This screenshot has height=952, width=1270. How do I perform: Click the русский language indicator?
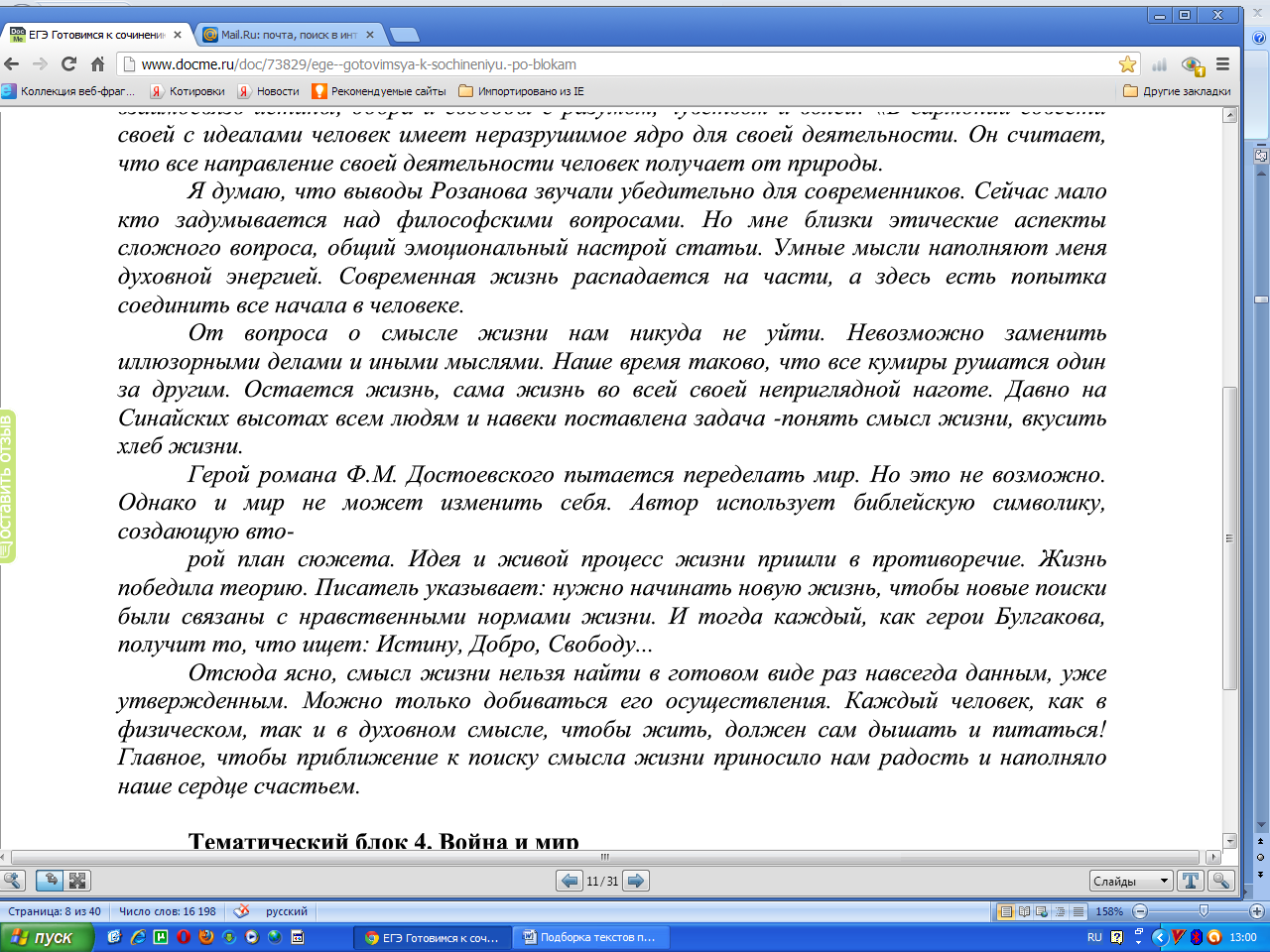click(287, 911)
